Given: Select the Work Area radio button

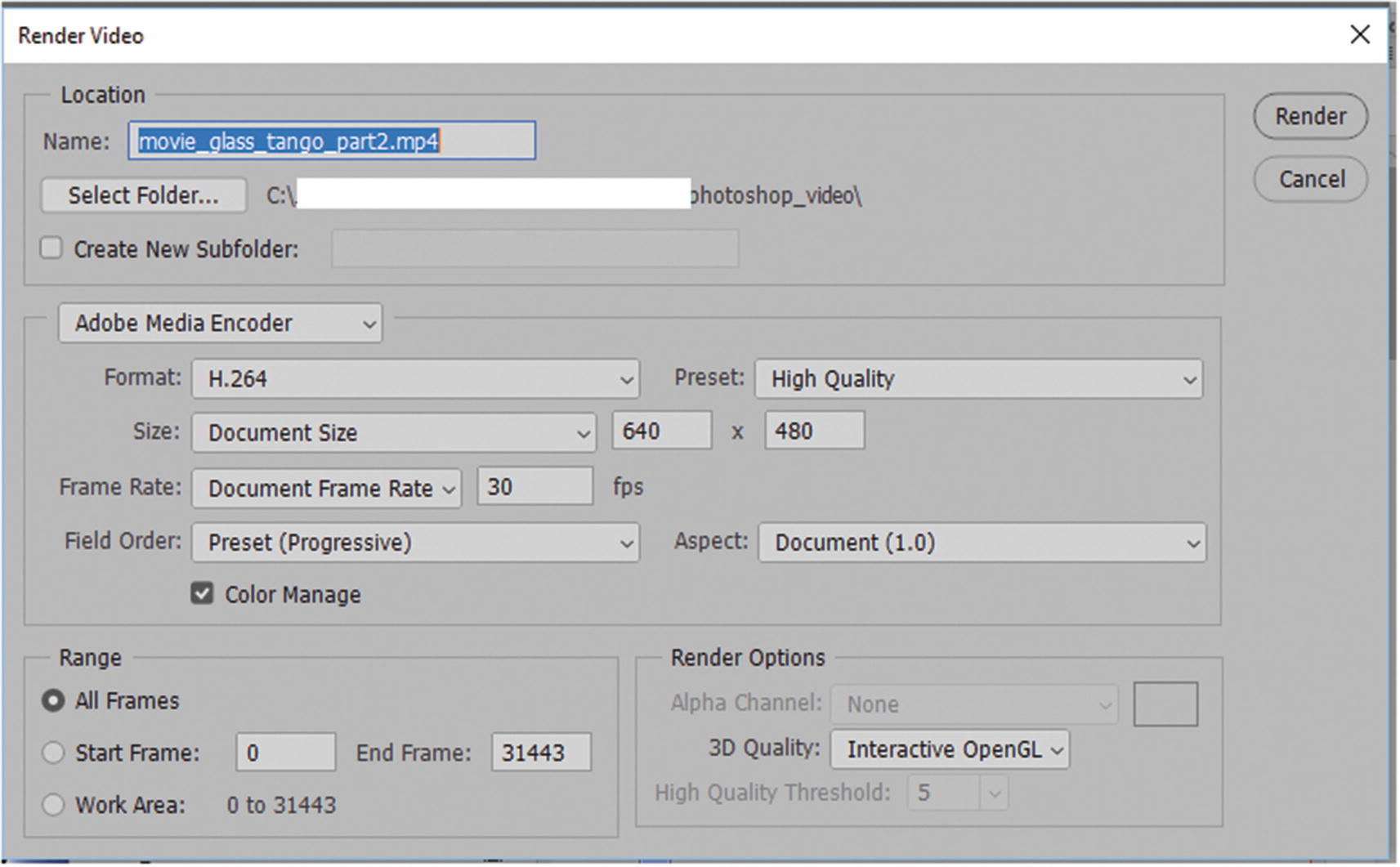Looking at the screenshot, I should (x=53, y=805).
